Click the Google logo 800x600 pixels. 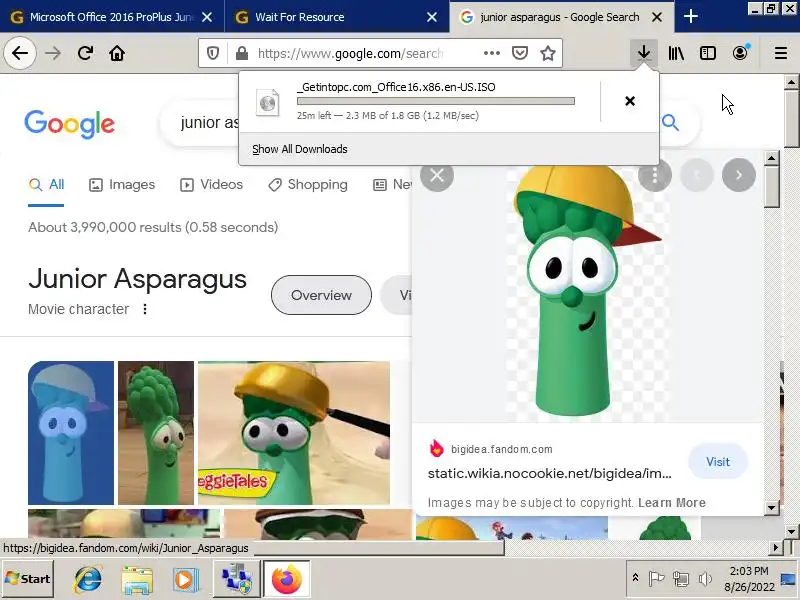pos(69,123)
